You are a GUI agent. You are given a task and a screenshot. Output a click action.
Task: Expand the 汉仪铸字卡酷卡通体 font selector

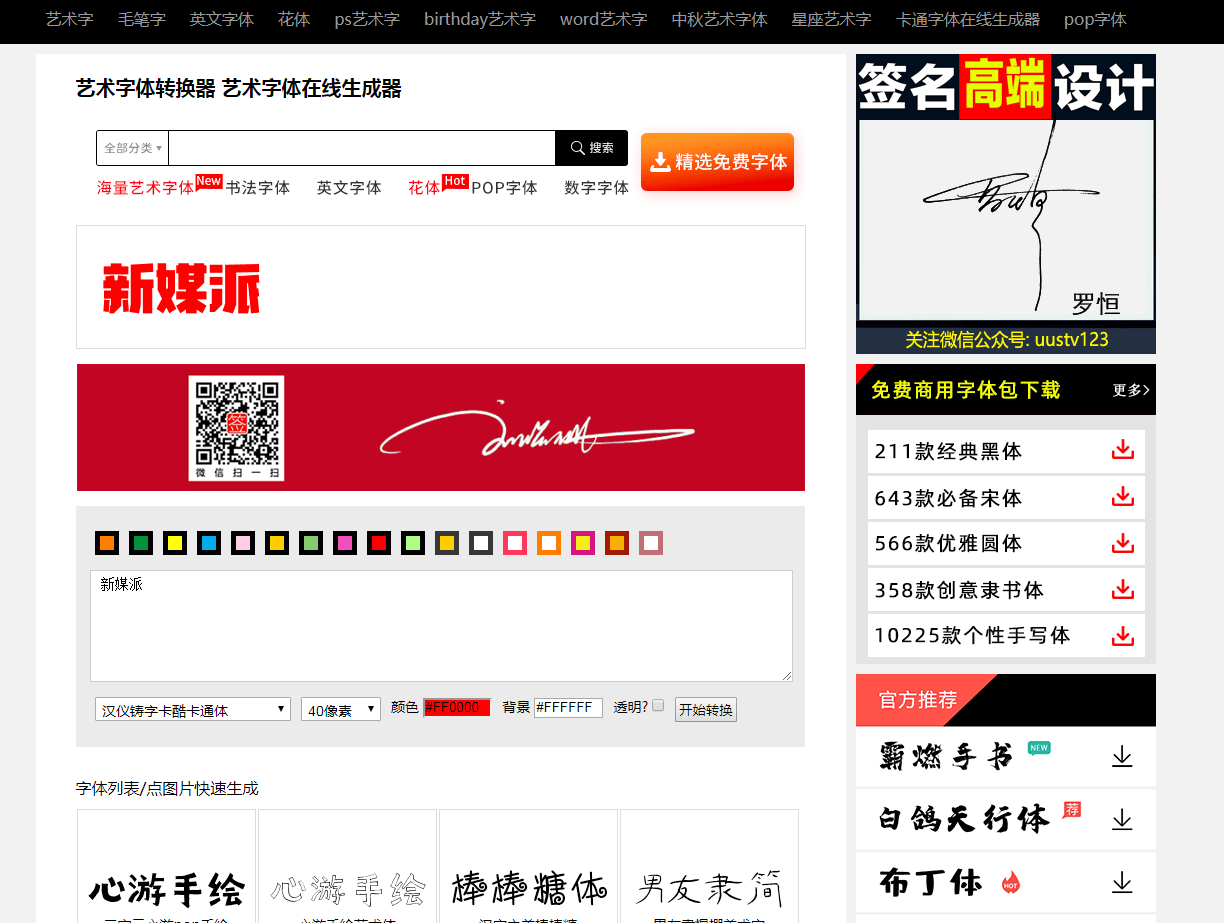click(x=193, y=710)
